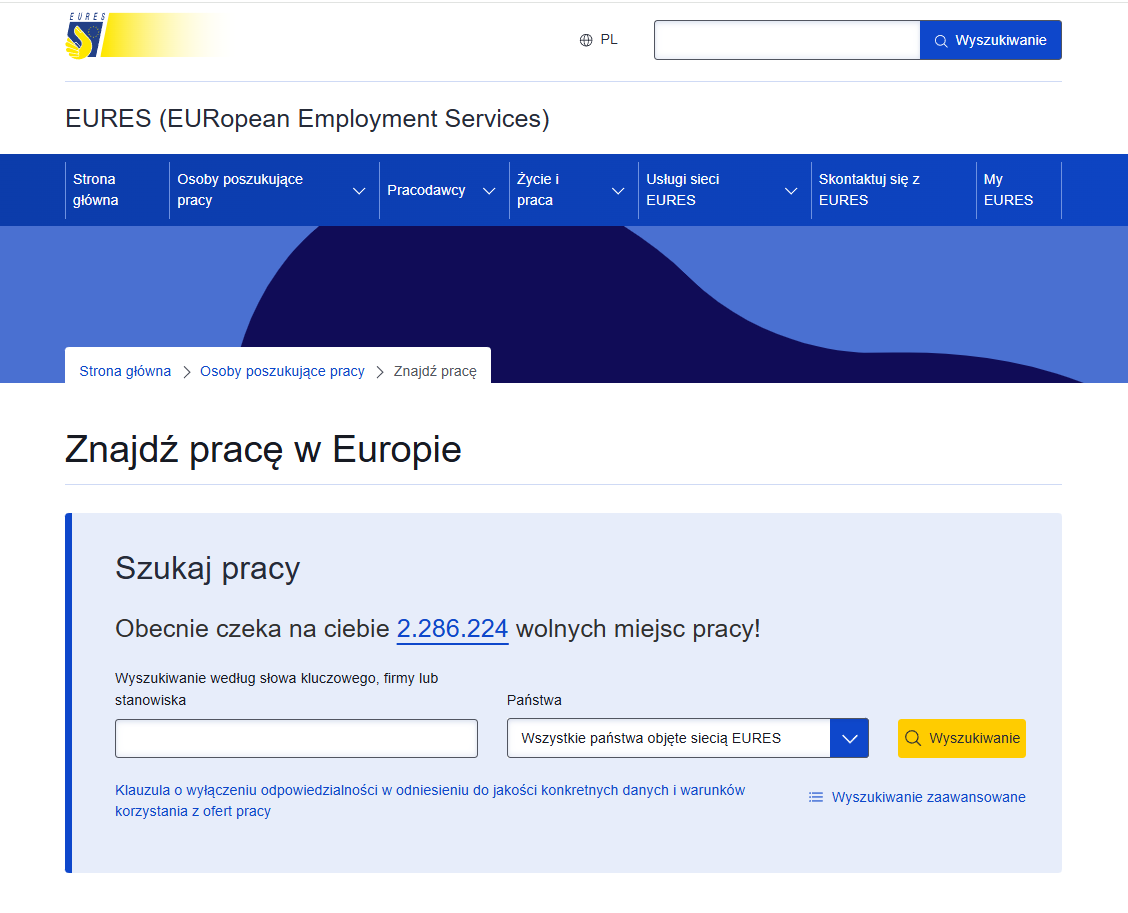This screenshot has width=1128, height=913.
Task: Click the 2.286.224 vacancies link
Action: point(452,629)
